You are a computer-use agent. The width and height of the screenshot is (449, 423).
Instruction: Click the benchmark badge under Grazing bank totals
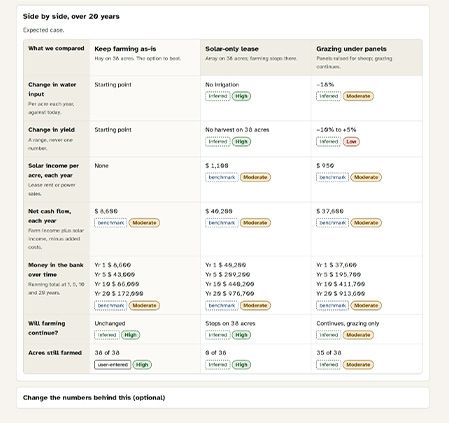[332, 305]
